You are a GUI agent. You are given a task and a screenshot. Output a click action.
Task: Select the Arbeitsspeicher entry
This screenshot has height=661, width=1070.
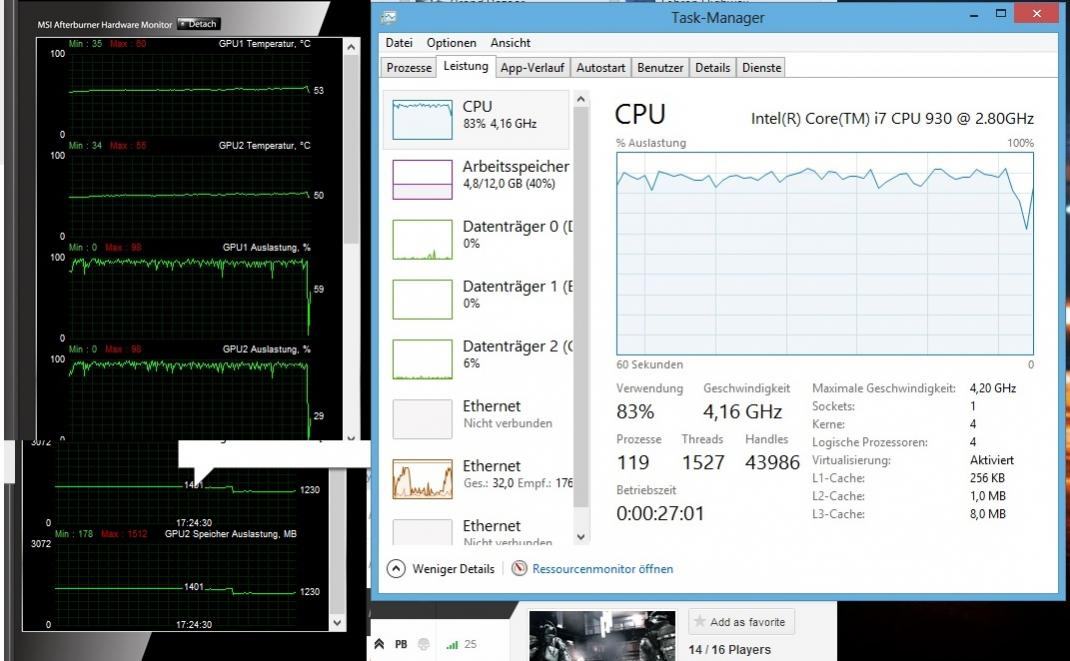pyautogui.click(x=476, y=179)
